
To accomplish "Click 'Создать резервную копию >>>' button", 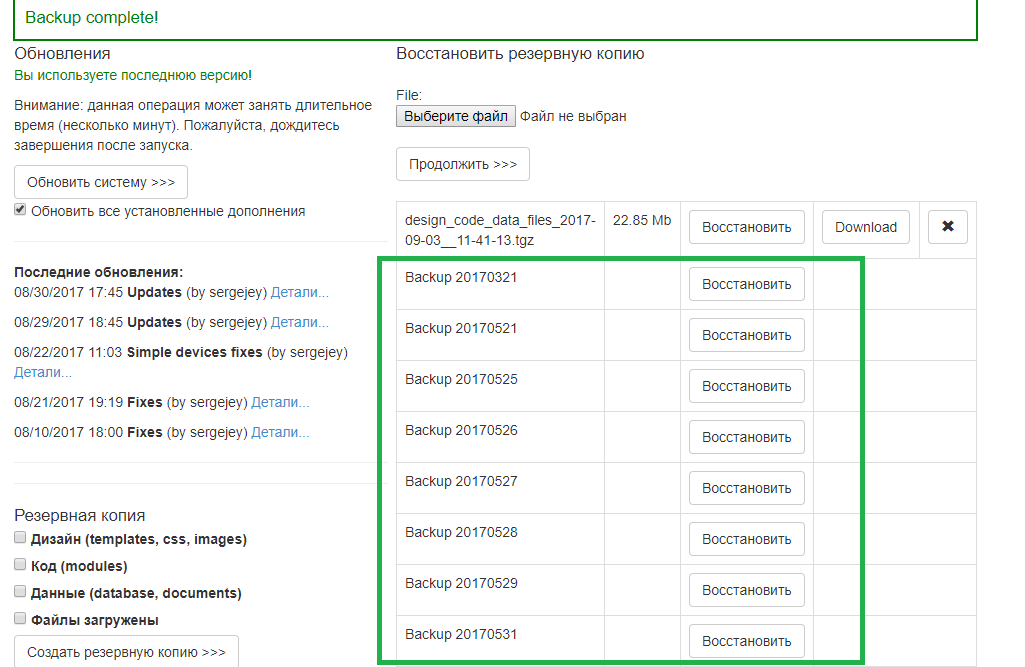I will click(x=126, y=652).
